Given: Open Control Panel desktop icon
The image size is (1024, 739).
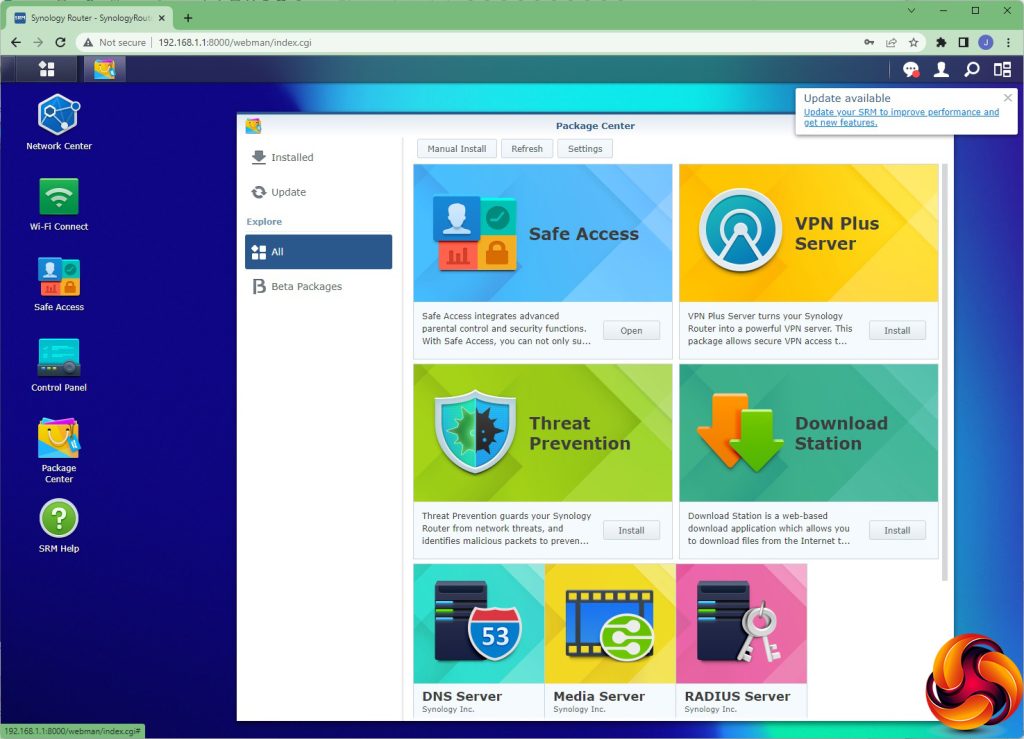Looking at the screenshot, I should 59,365.
